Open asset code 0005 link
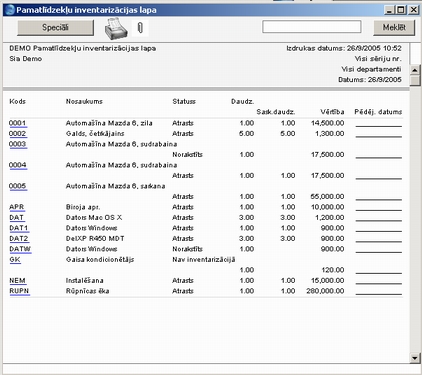This screenshot has height=375, width=422. [x=18, y=186]
